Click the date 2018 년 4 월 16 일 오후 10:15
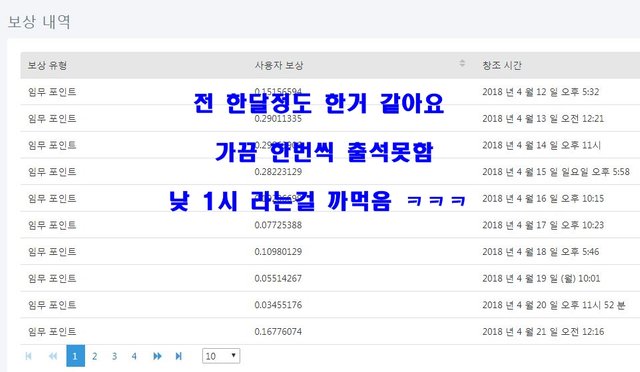This screenshot has height=372, width=640. point(543,198)
